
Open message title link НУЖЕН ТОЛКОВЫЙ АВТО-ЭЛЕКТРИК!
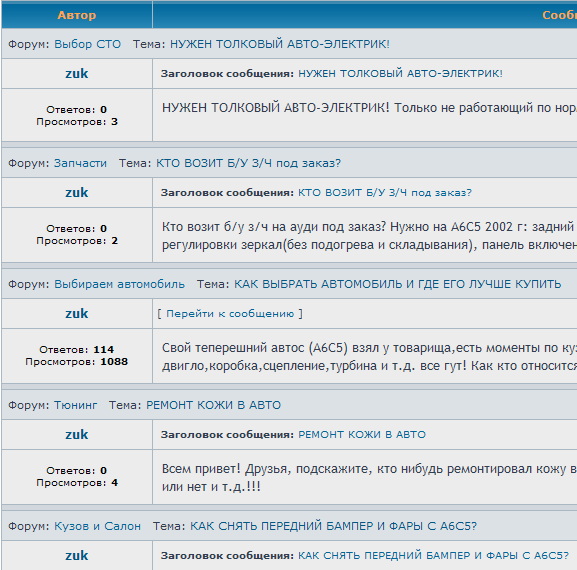[x=400, y=74]
